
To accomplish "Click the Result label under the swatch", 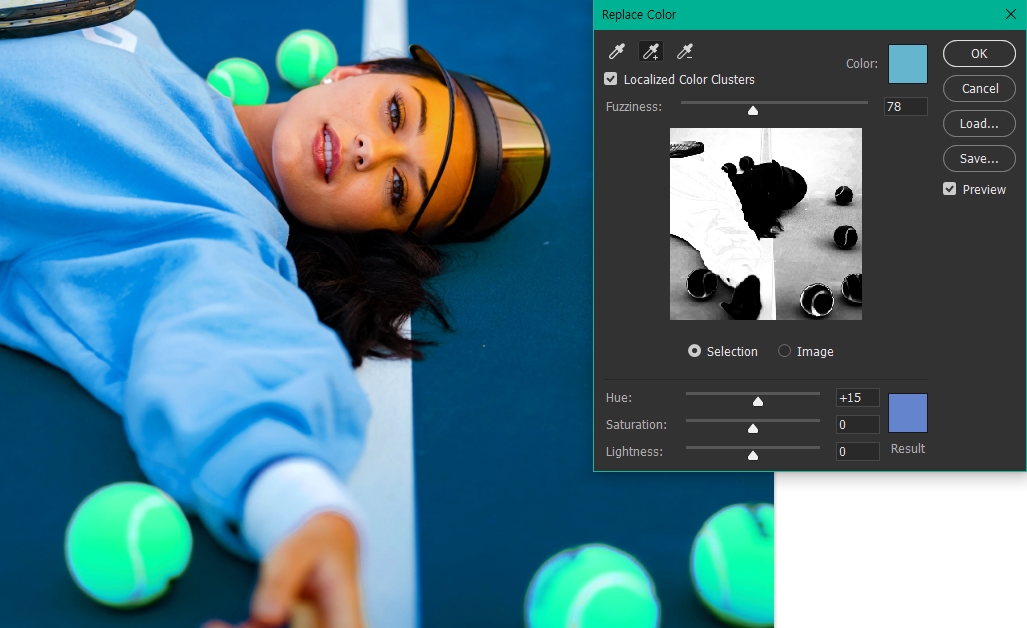I will tap(908, 449).
